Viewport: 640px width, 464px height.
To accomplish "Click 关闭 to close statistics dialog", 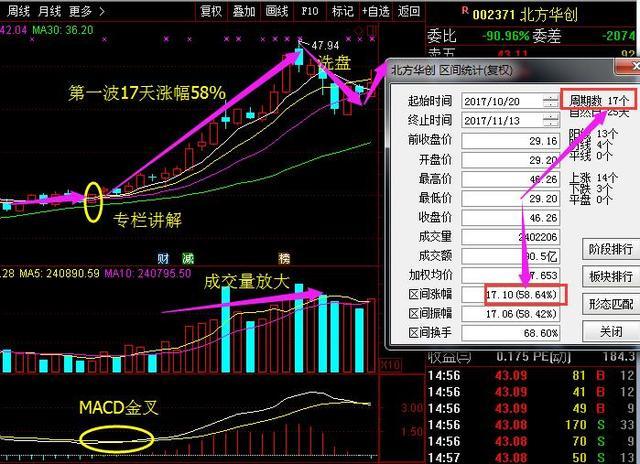I will pos(611,331).
